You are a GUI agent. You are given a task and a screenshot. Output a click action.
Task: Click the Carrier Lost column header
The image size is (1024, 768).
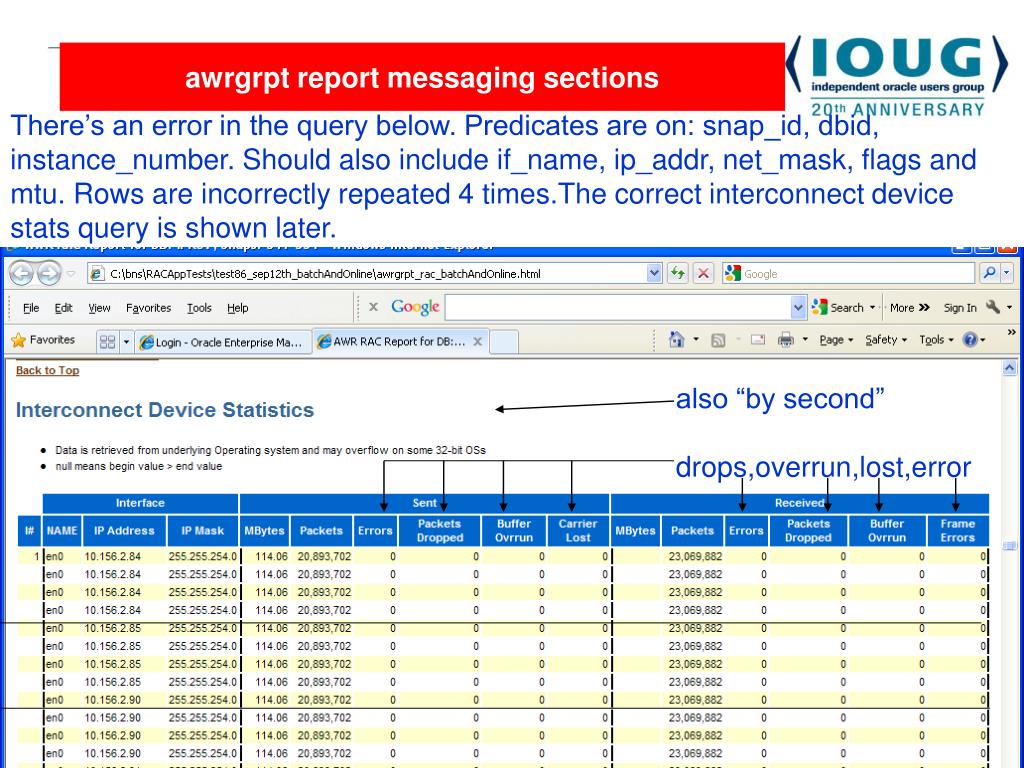point(577,530)
